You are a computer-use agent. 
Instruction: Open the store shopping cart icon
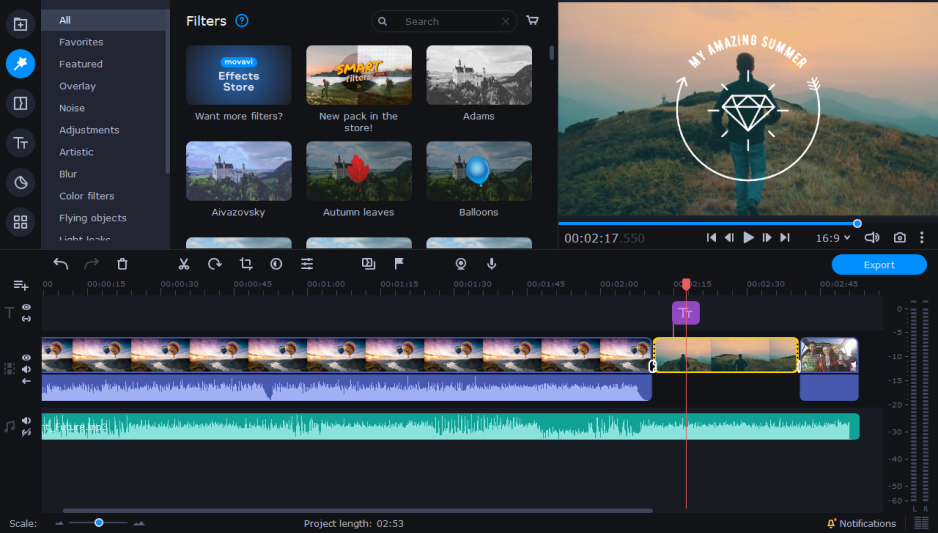(532, 20)
